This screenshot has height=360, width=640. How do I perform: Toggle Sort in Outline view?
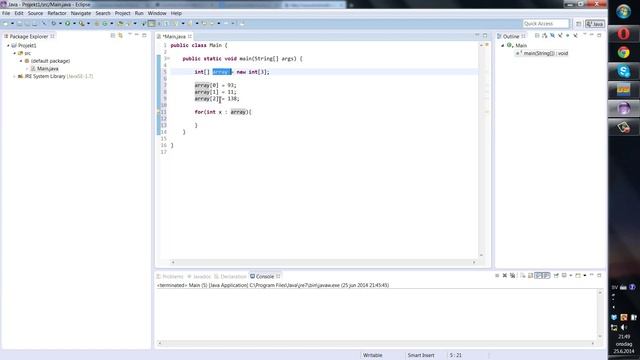pos(544,36)
